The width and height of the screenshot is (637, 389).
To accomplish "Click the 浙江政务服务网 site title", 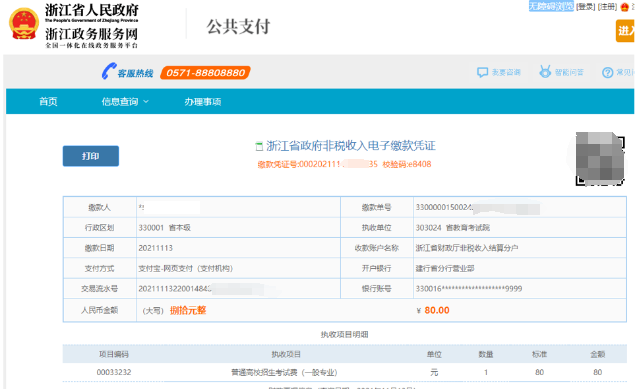I will 91,34.
